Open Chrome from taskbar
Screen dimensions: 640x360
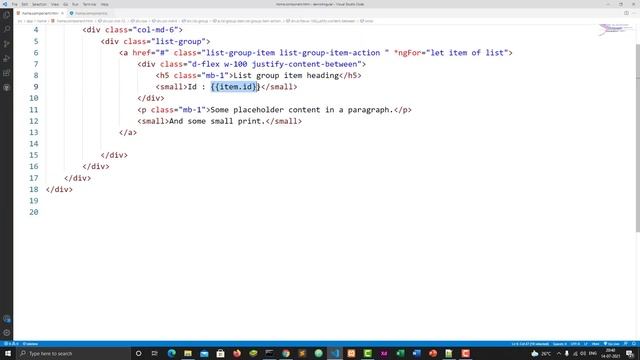(286, 353)
